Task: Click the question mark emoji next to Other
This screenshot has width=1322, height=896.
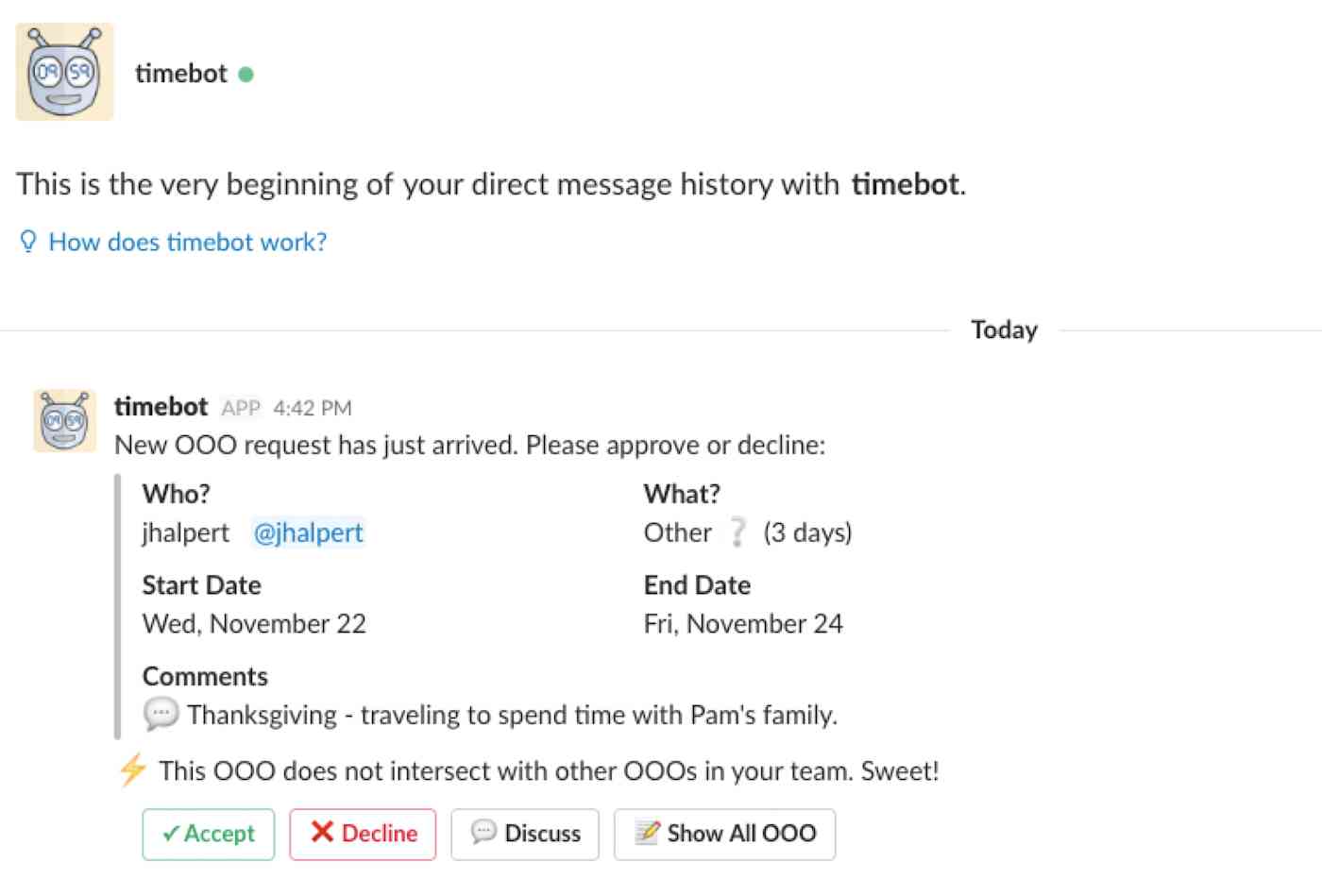Action: [x=737, y=533]
